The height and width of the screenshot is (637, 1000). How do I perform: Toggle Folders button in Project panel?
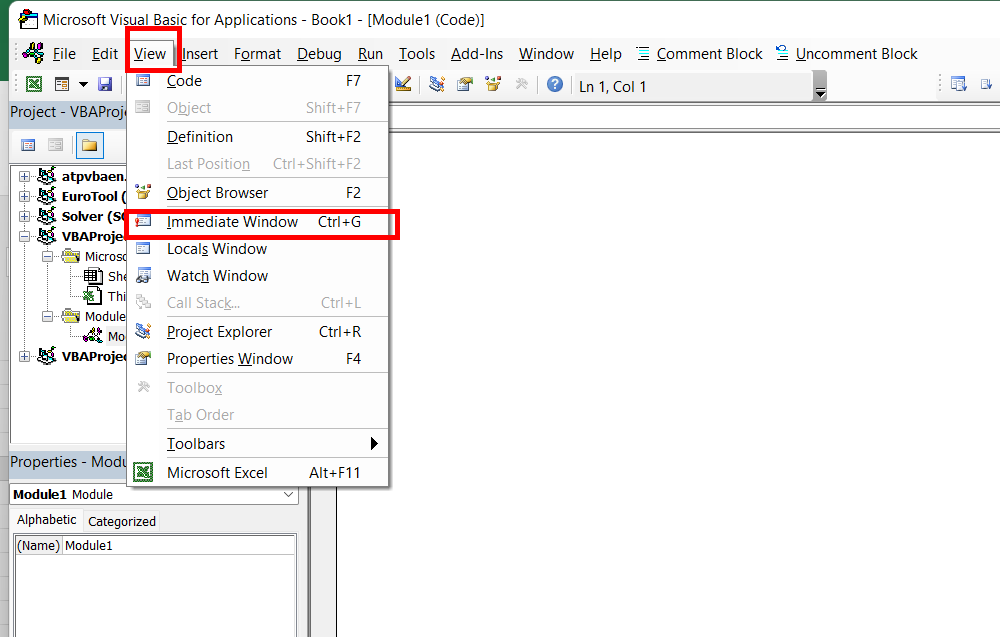click(89, 145)
